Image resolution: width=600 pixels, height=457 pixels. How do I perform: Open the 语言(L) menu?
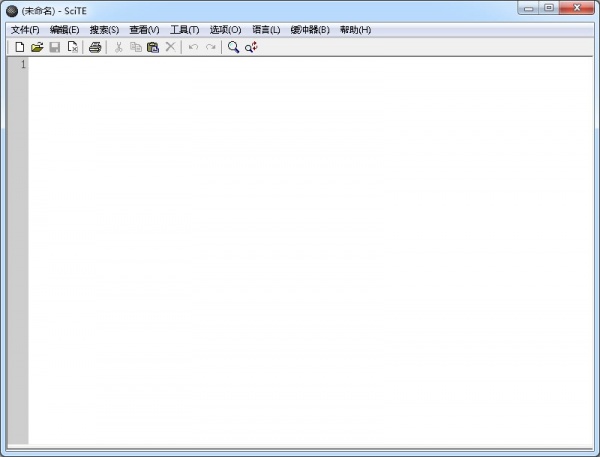pyautogui.click(x=266, y=30)
